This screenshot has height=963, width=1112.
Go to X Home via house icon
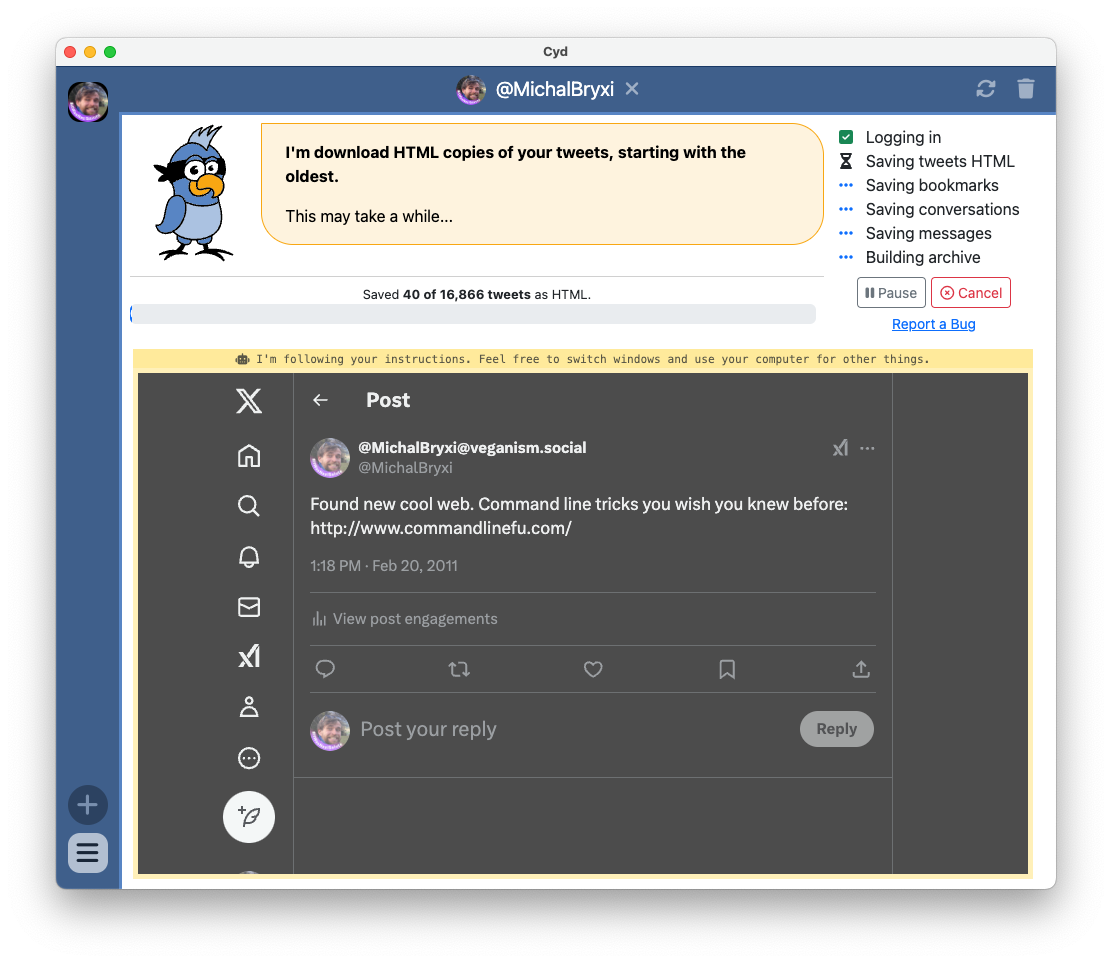(249, 455)
